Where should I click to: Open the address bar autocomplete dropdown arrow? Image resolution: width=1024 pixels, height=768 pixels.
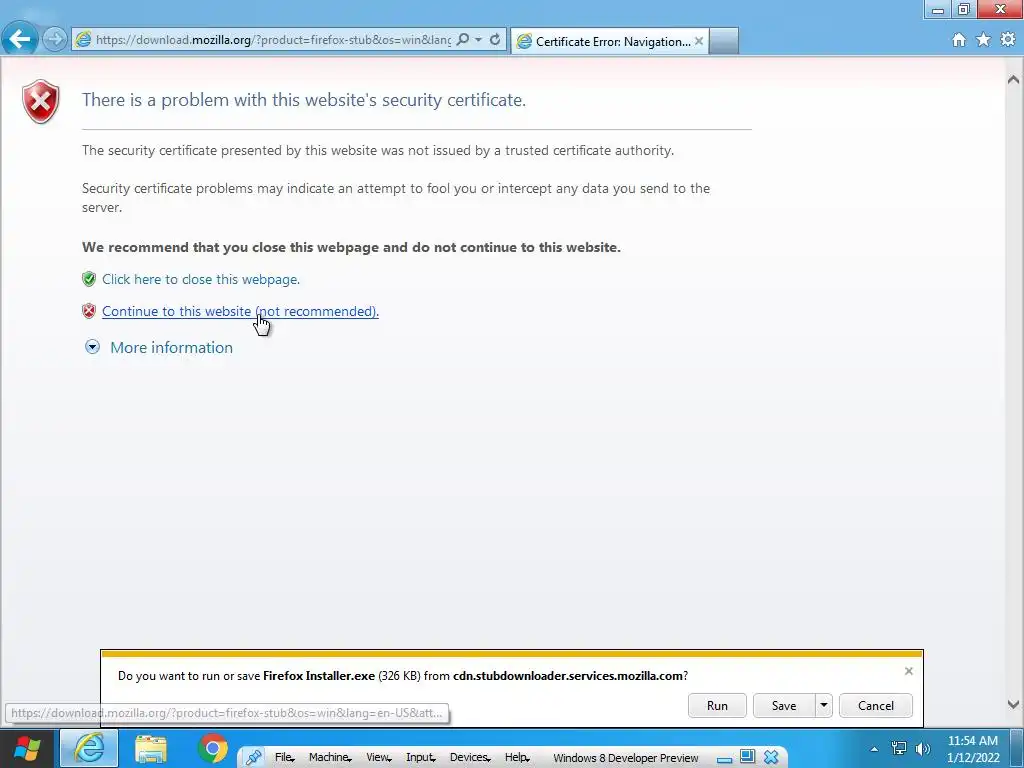click(x=479, y=40)
